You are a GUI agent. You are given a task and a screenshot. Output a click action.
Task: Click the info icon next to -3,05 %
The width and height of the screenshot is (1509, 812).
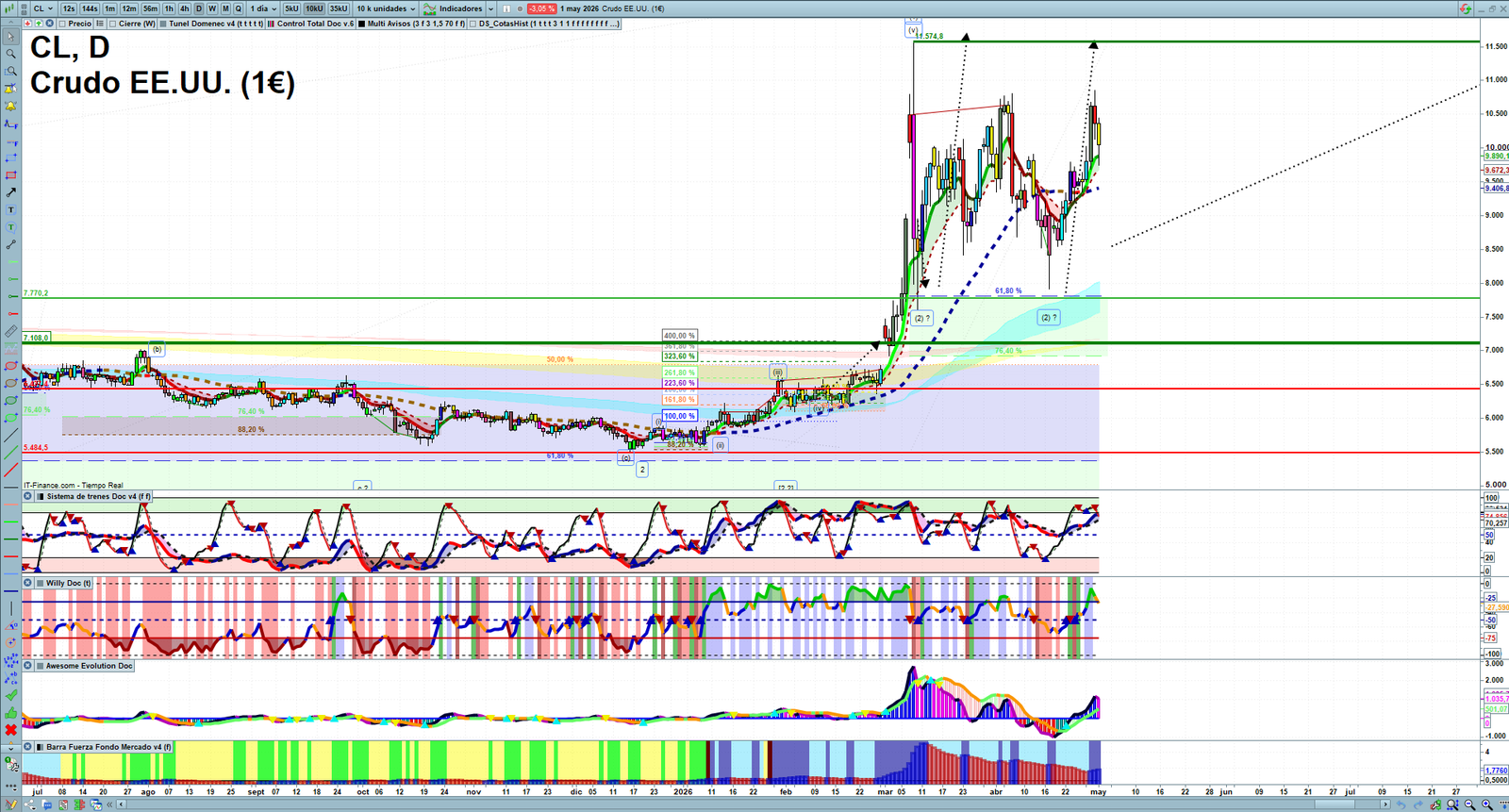pyautogui.click(x=506, y=8)
